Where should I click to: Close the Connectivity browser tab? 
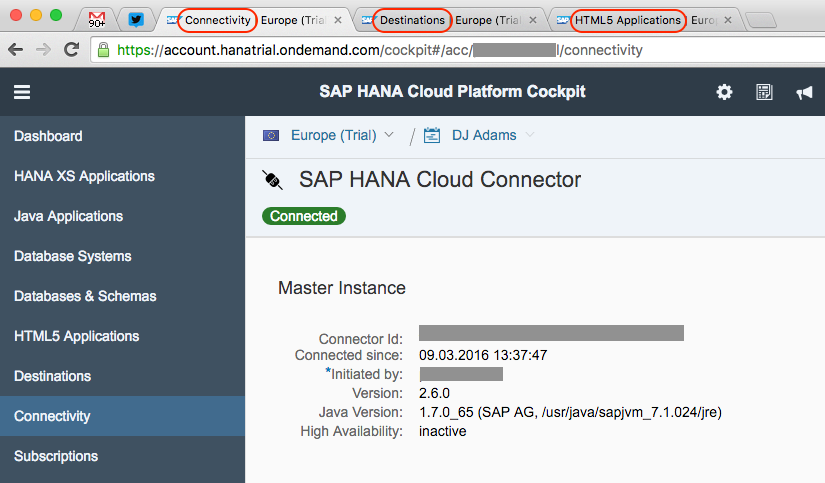click(x=338, y=20)
